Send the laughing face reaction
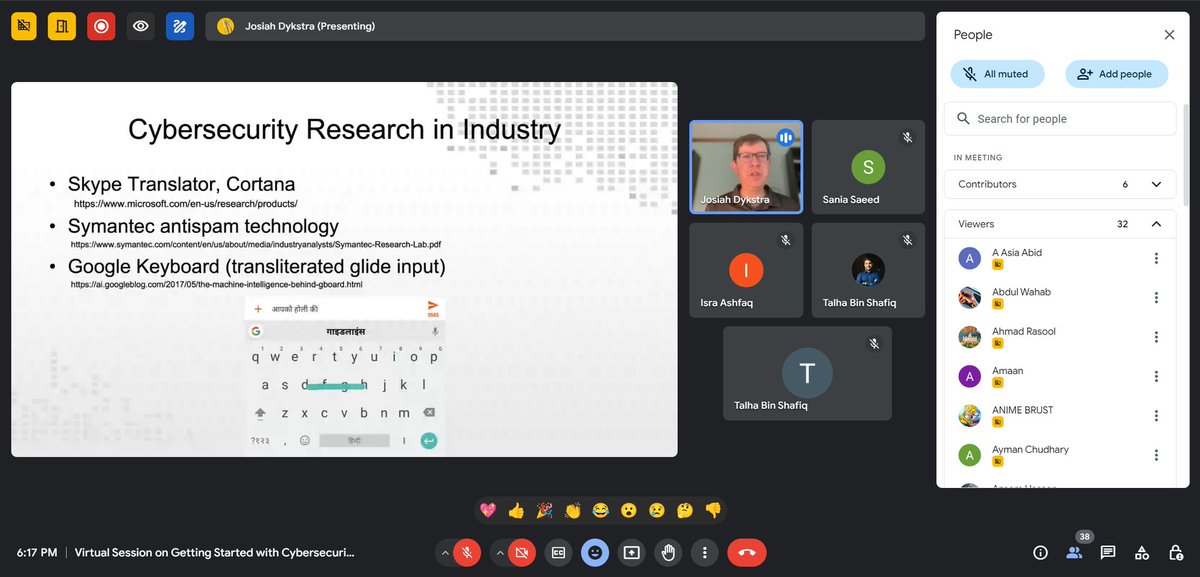The height and width of the screenshot is (577, 1200). tap(600, 510)
